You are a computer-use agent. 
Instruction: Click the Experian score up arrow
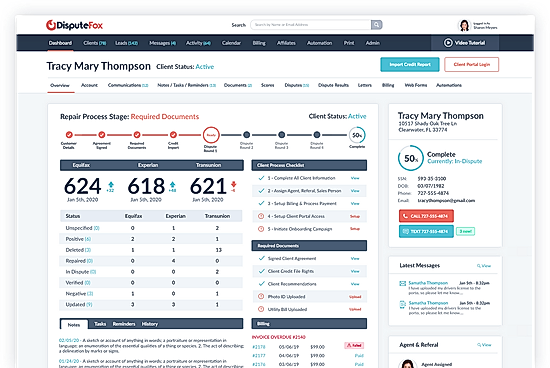(173, 185)
